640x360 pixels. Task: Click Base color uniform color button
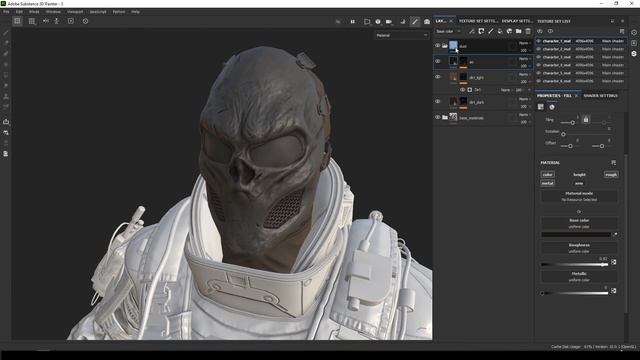(579, 223)
